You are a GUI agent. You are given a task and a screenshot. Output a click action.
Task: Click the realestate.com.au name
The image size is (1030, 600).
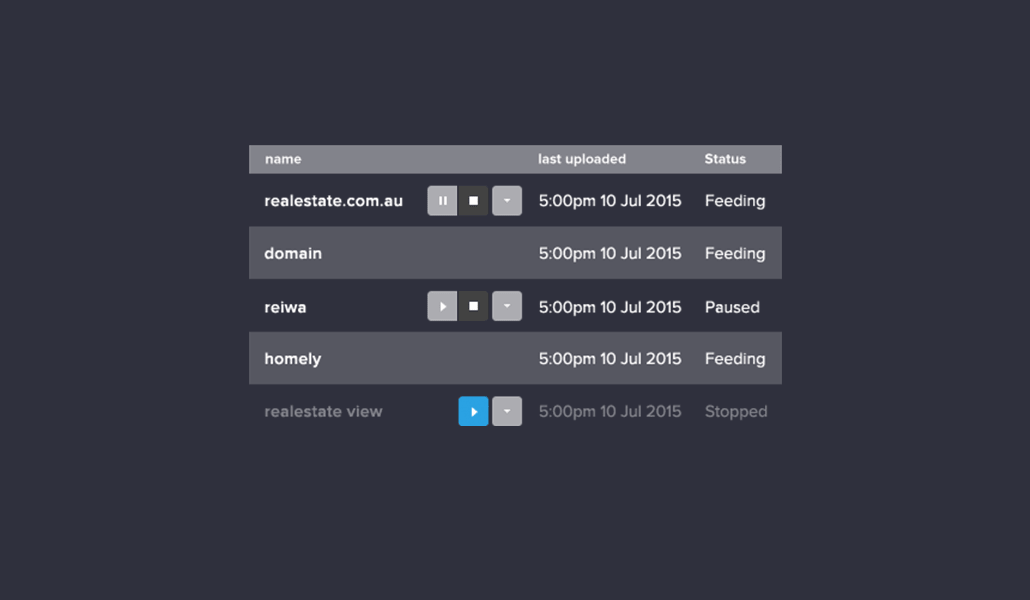334,201
